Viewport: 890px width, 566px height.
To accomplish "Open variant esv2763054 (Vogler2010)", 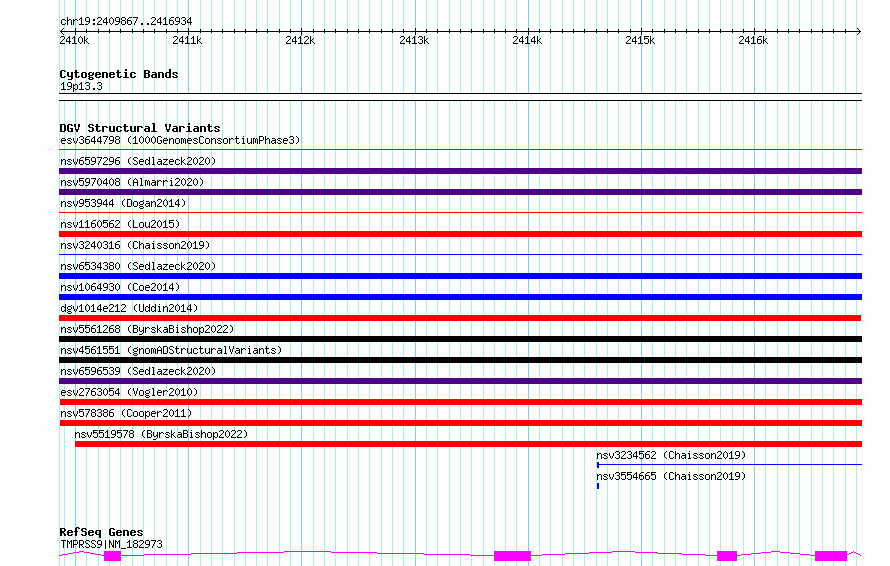I will [x=129, y=392].
